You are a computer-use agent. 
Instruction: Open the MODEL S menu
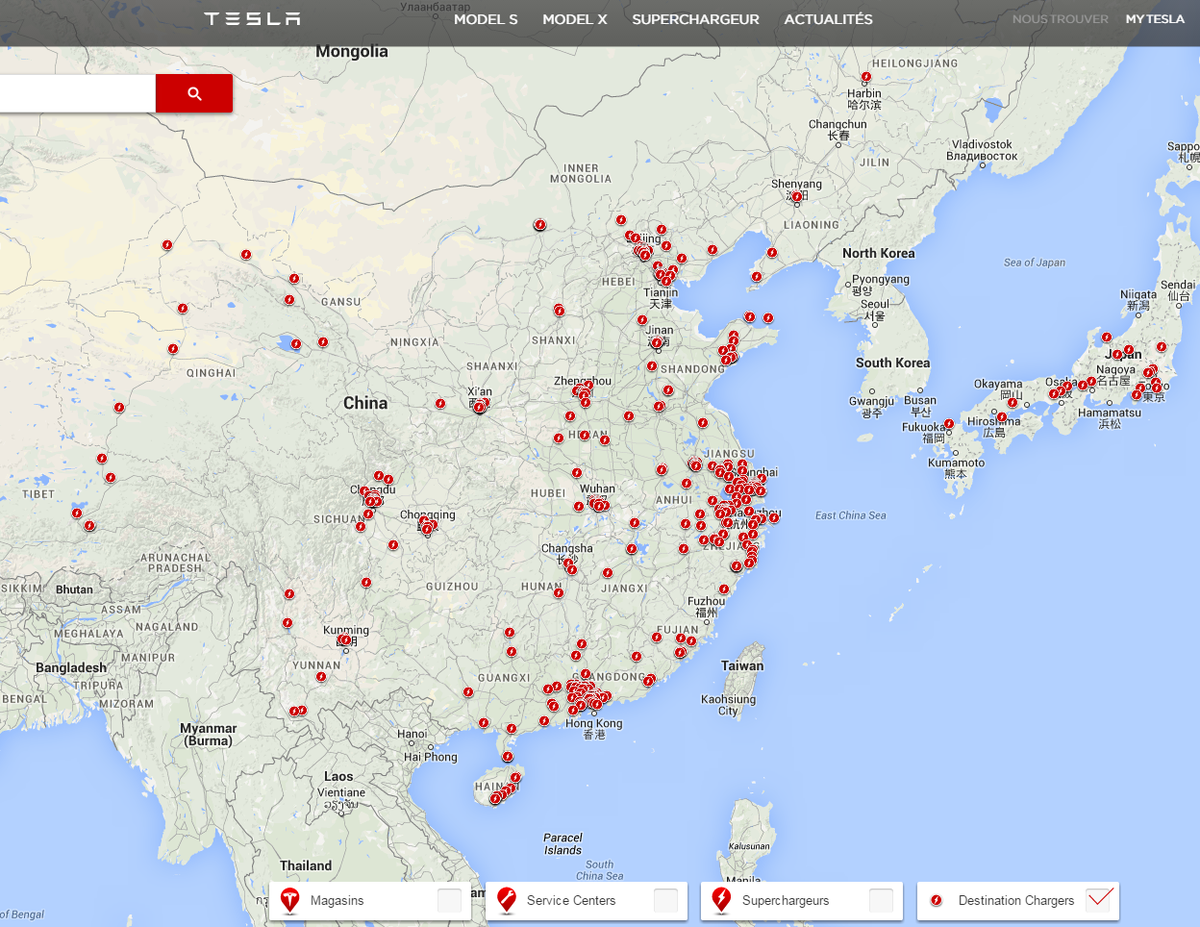tap(486, 19)
